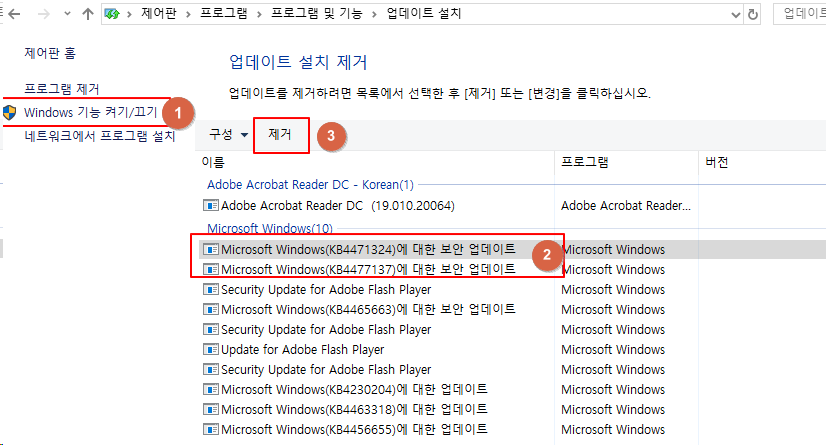The image size is (826, 445).
Task: Click icon of KB4477137 update
Action: pos(211,269)
